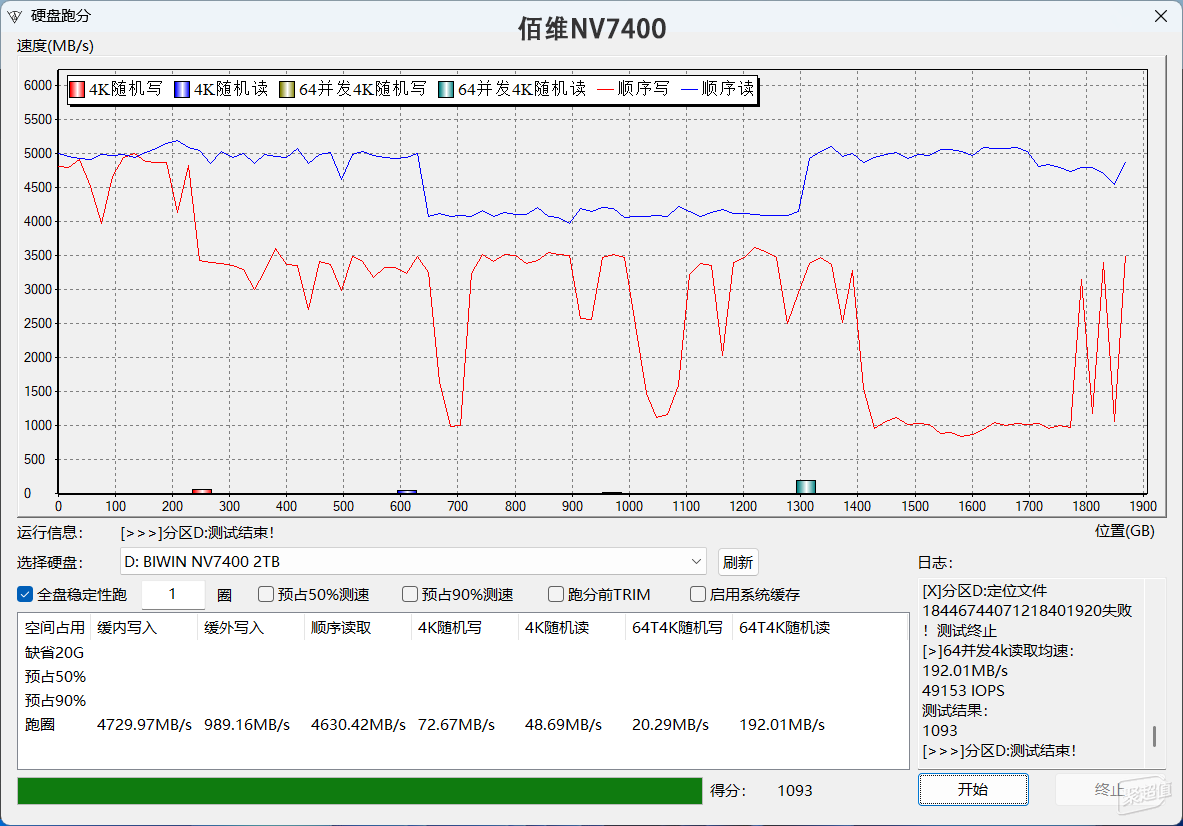The width and height of the screenshot is (1183, 826).
Task: Click the 64并发4k读取均速 log line
Action: pos(998,651)
